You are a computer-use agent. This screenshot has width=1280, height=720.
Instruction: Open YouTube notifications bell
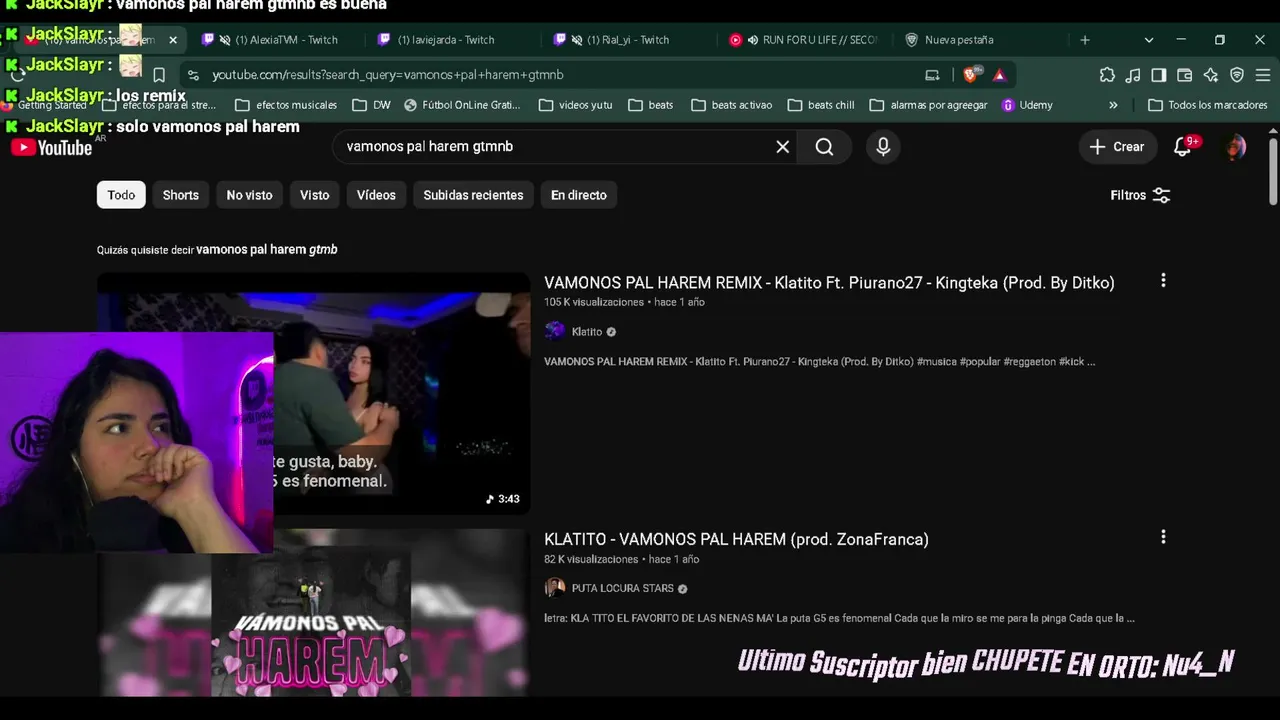[x=1184, y=147]
